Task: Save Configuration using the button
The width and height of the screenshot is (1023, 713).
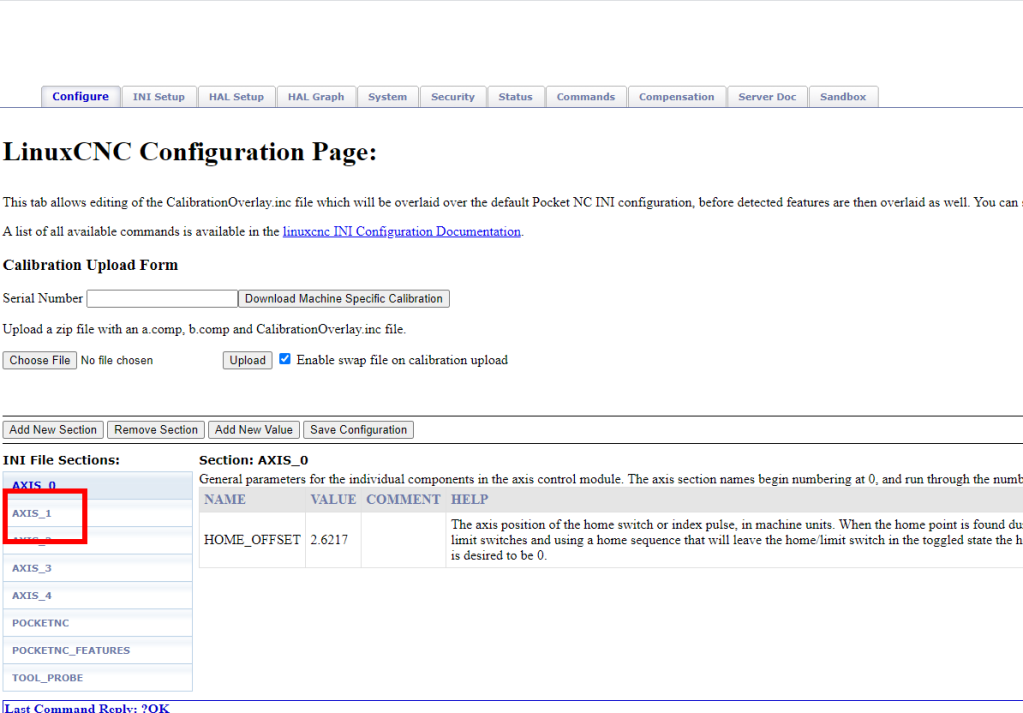Action: 358,430
